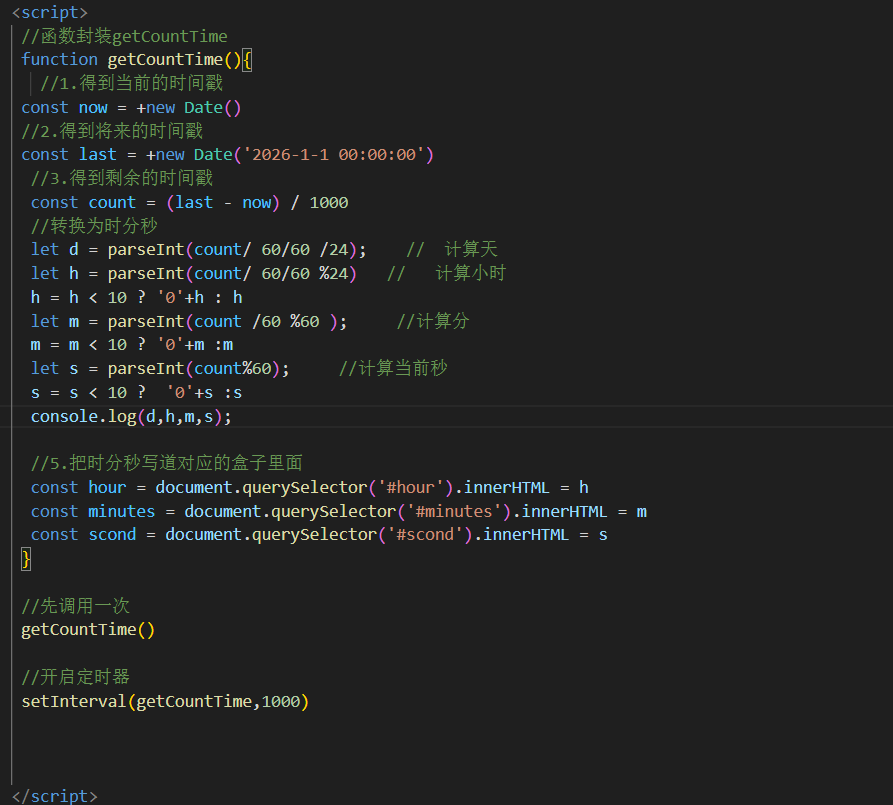Click '.innerHTML = h' on the hour line
893x805 pixels.
coord(522,488)
